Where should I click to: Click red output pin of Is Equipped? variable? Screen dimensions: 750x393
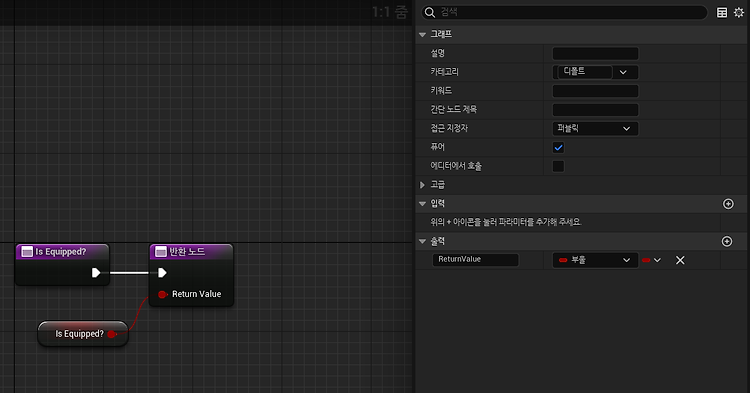(x=112, y=334)
